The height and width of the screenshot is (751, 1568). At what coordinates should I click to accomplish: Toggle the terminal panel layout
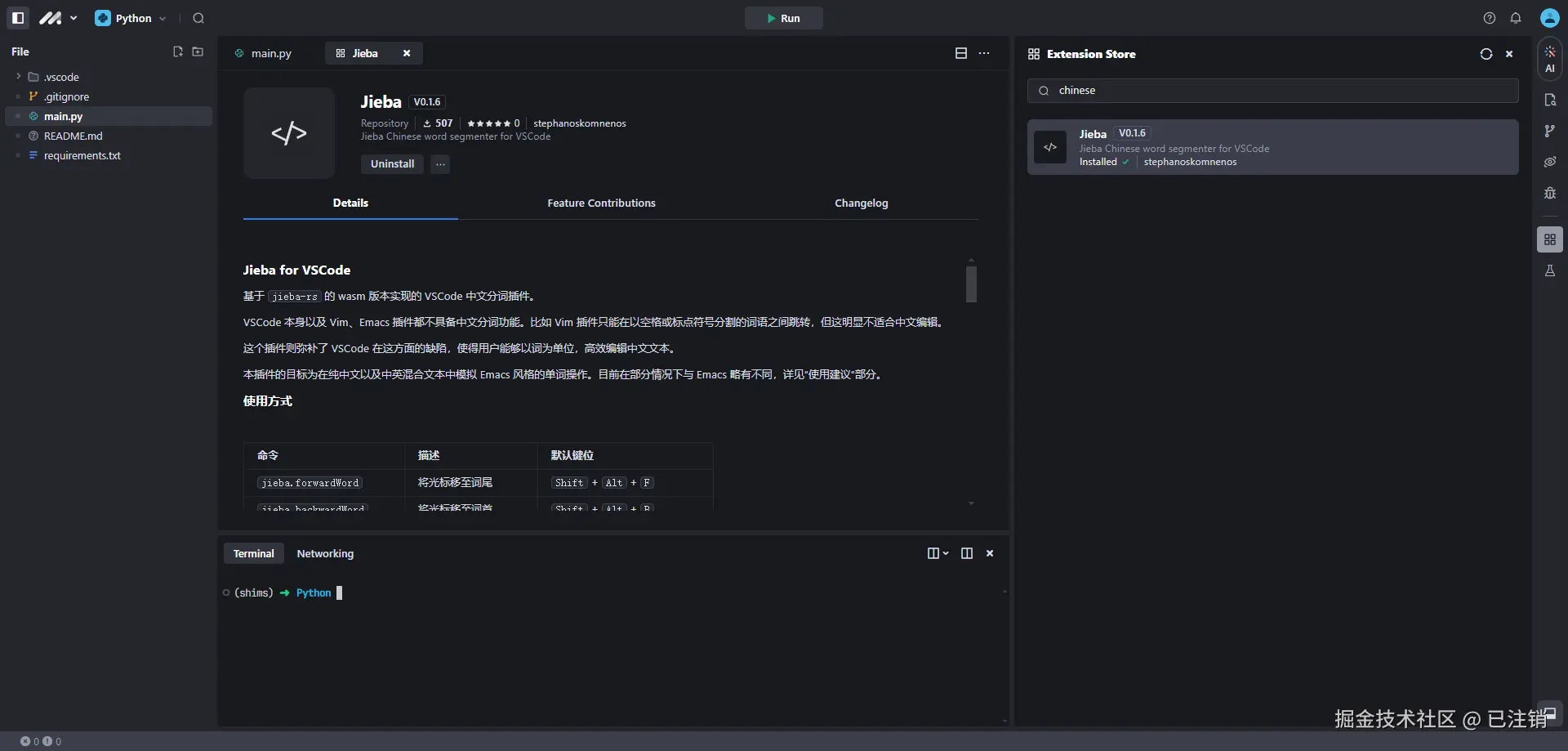pos(967,553)
